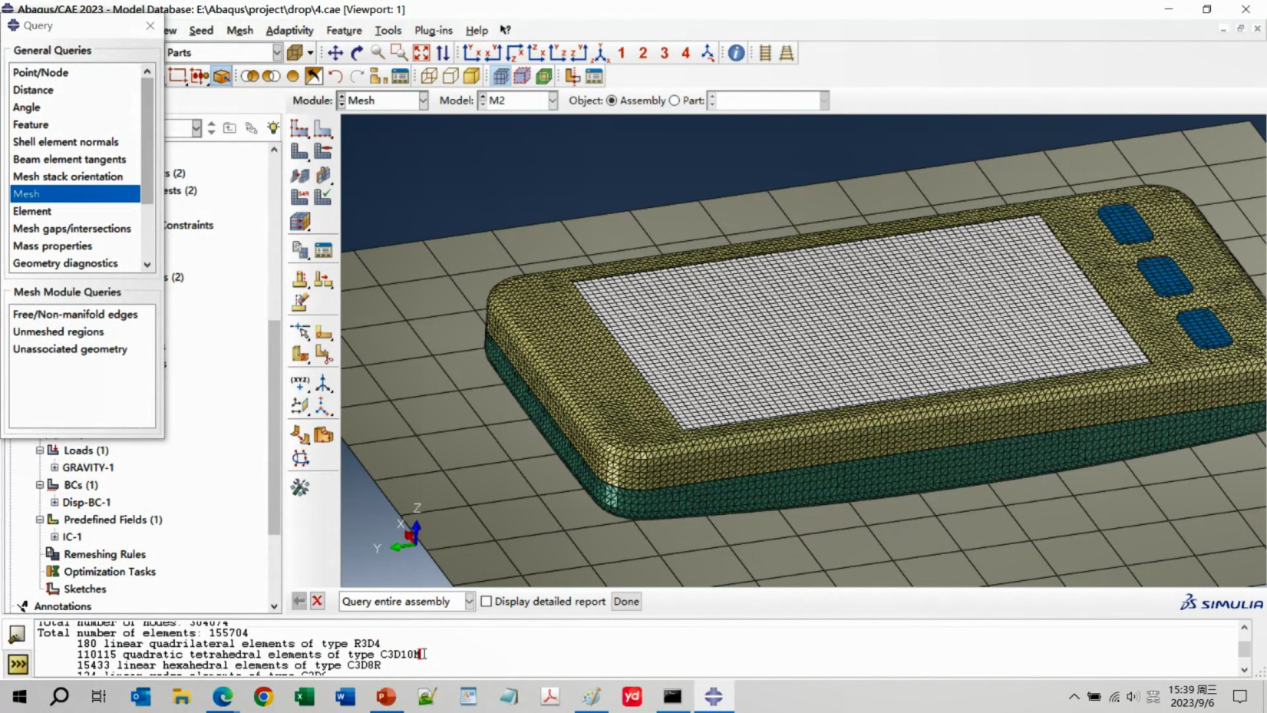Screen dimensions: 1267x713
Task: Expand the IC-1 predefined field item
Action: [x=55, y=537]
